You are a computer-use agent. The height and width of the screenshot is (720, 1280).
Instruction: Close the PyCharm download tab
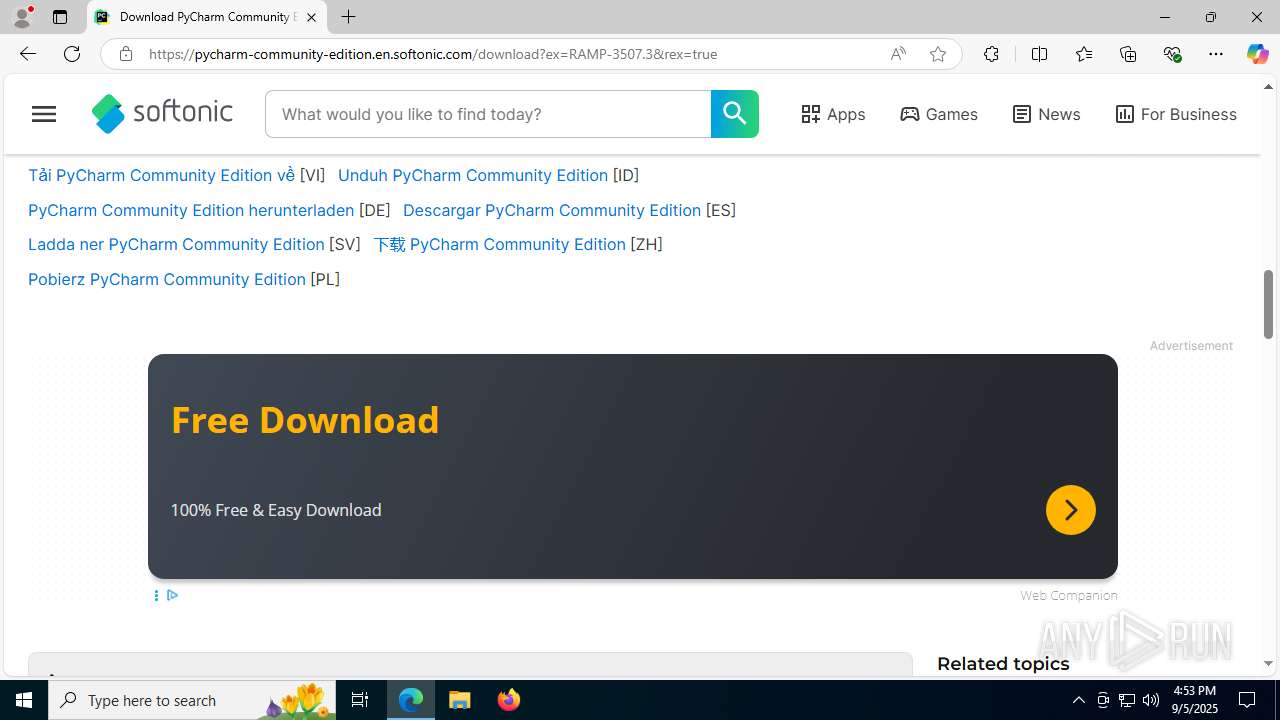point(311,17)
